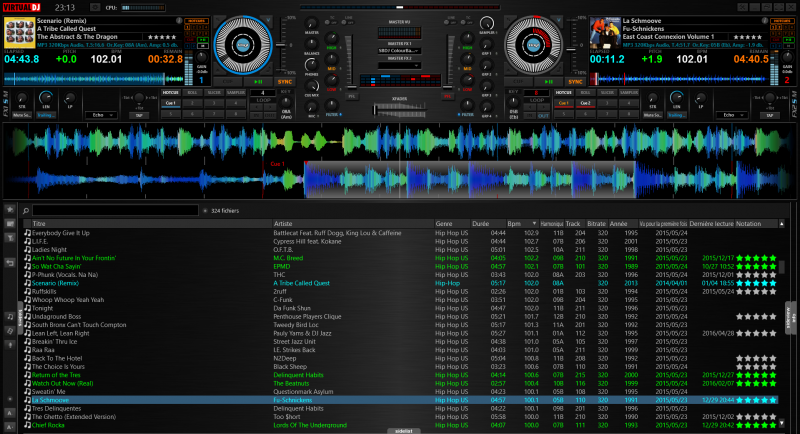The image size is (800, 434).
Task: Toggle left mixer TC switch
Action: point(332,21)
